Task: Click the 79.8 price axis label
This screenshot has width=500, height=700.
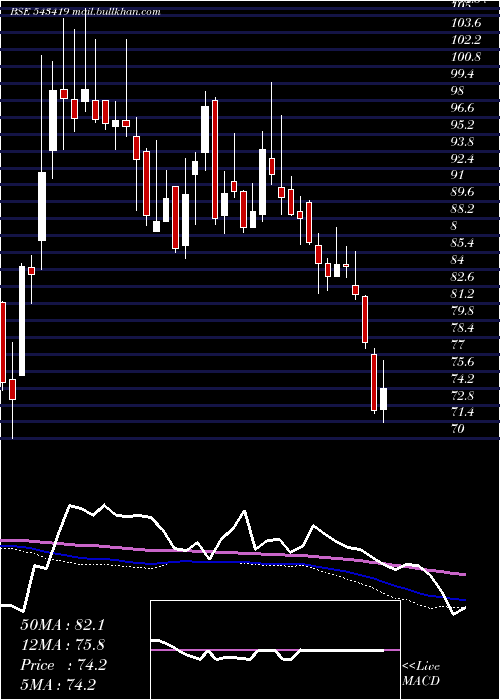Action: [464, 310]
